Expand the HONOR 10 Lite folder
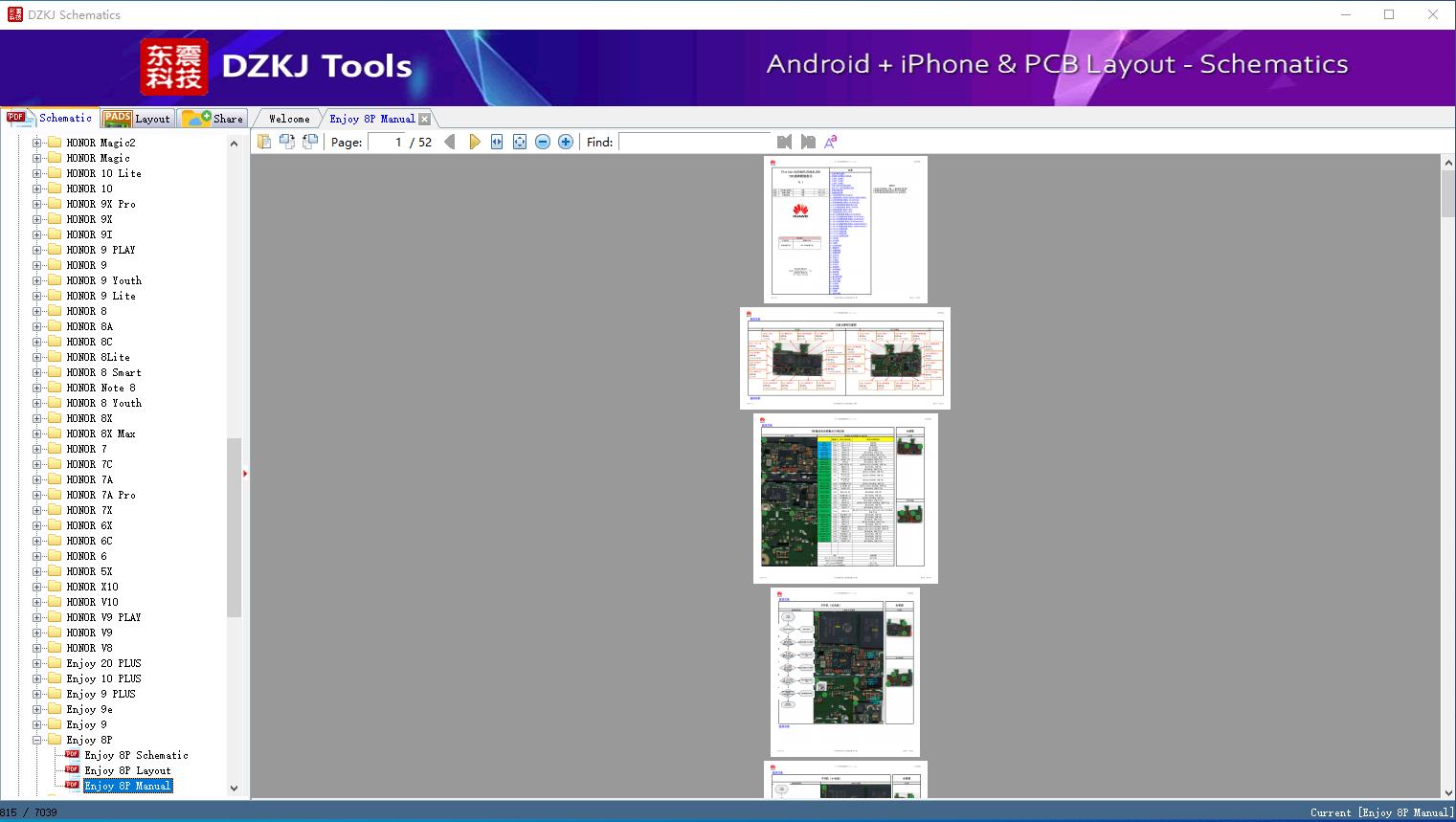 click(36, 173)
